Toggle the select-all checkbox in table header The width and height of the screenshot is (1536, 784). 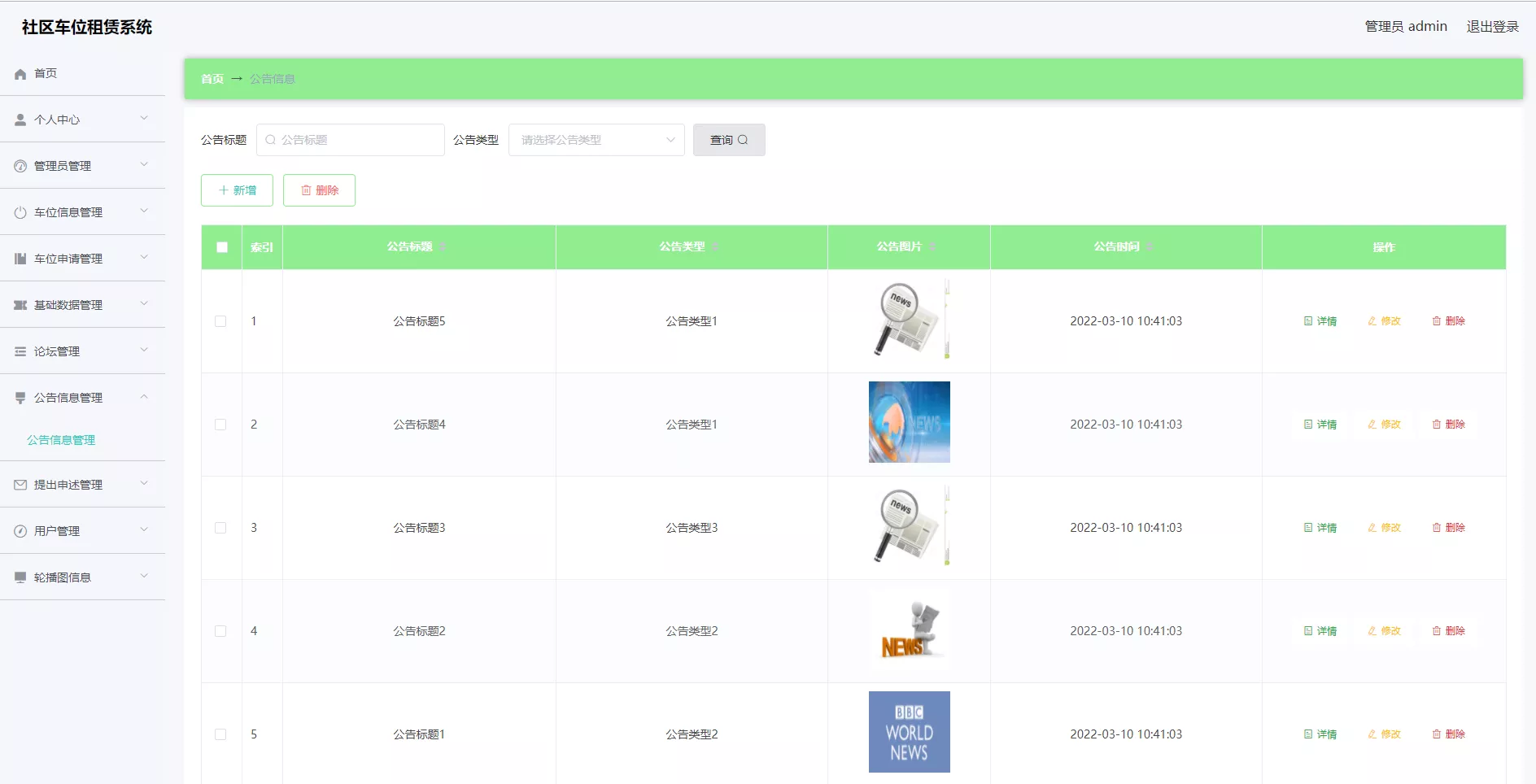(222, 247)
